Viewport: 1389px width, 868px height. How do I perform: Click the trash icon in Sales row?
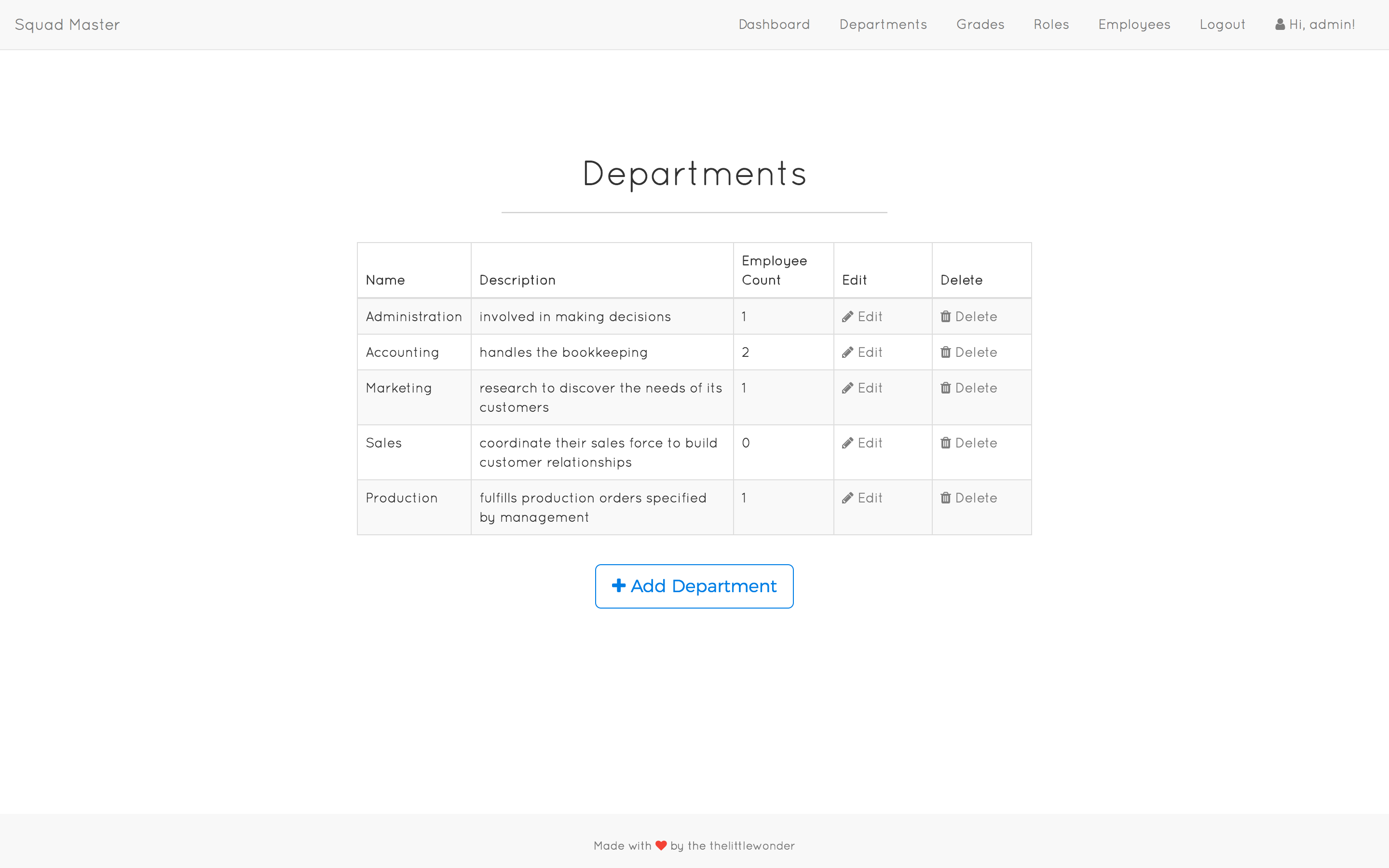945,443
